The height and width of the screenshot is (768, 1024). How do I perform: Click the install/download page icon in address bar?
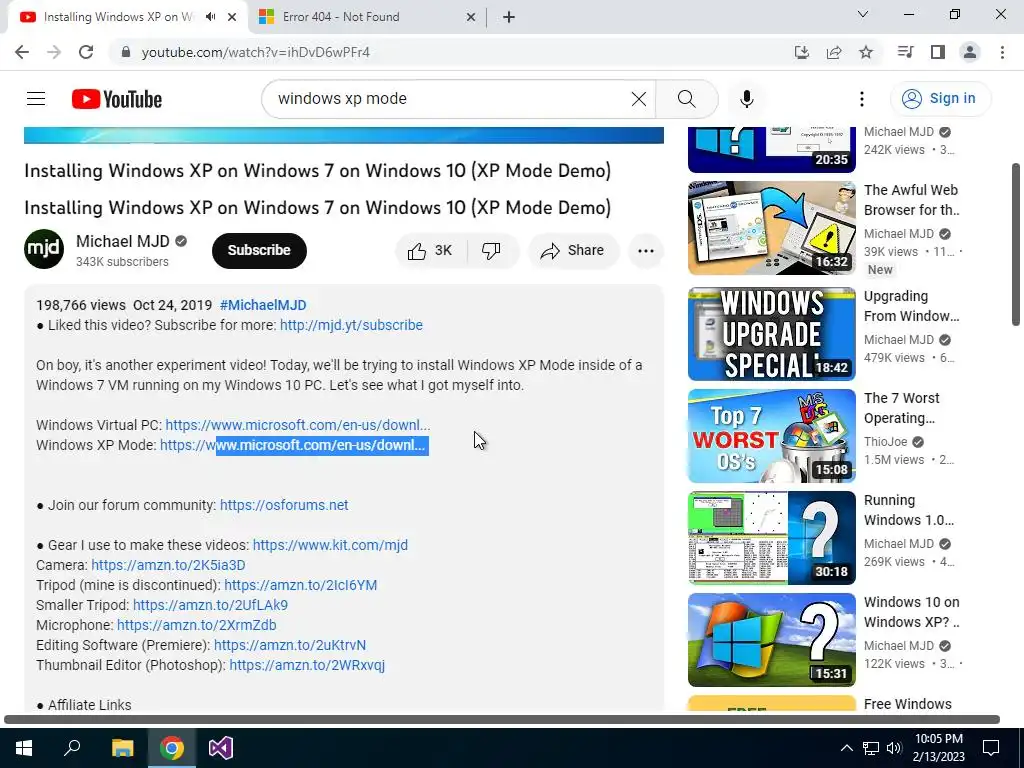coord(801,52)
